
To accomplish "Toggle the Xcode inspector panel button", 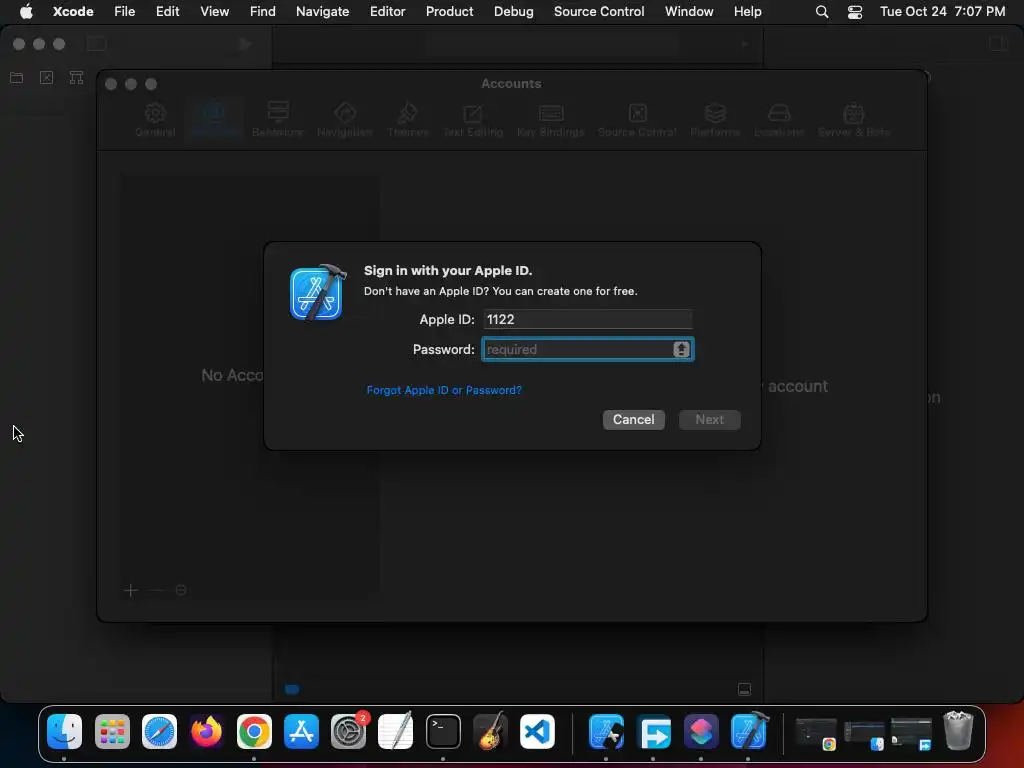I will coord(999,44).
